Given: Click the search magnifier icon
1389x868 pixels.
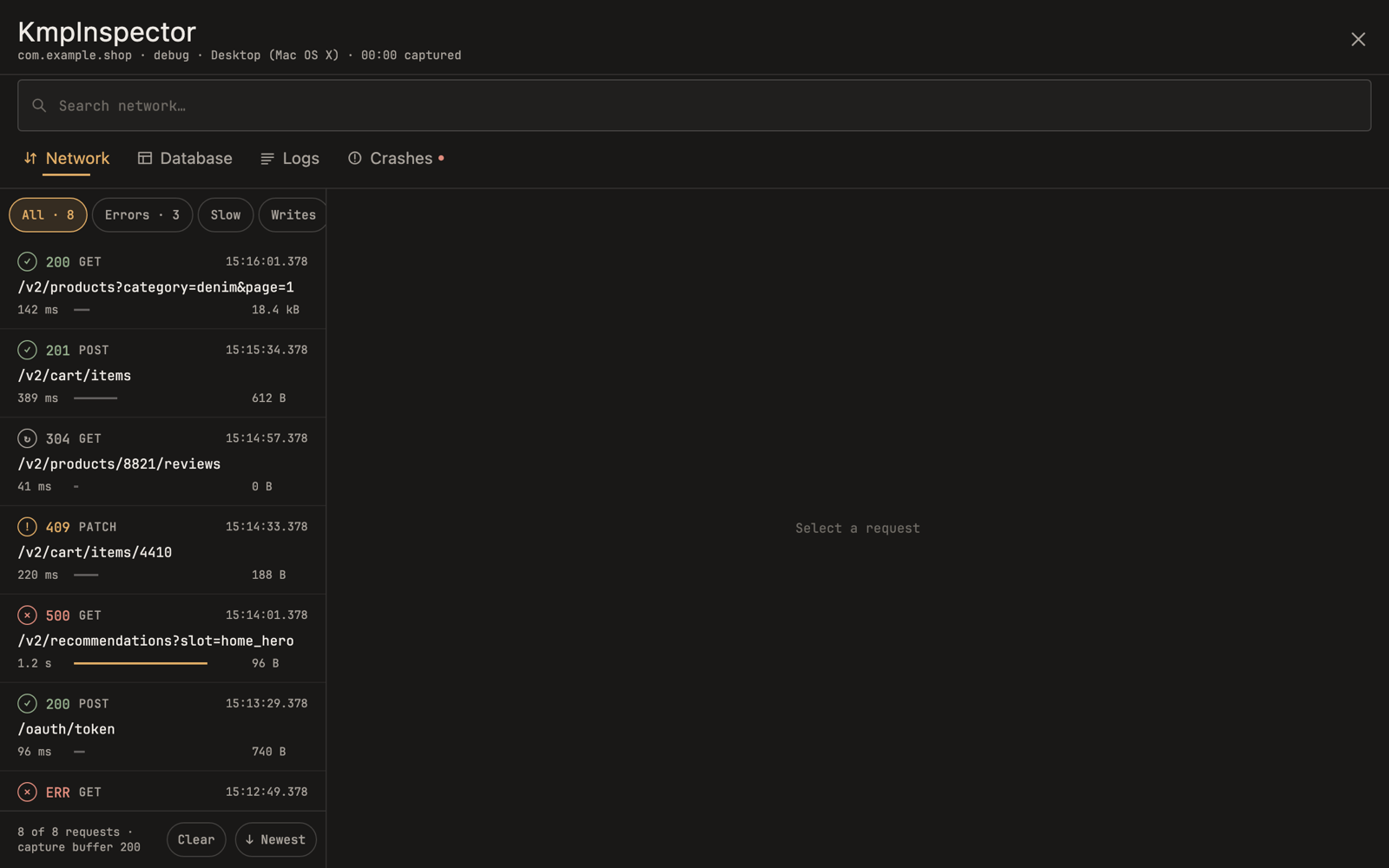Looking at the screenshot, I should 39,105.
